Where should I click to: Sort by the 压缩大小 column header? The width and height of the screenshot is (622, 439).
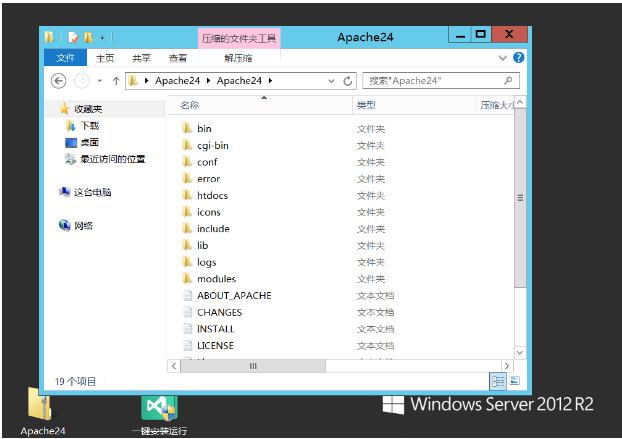point(495,105)
